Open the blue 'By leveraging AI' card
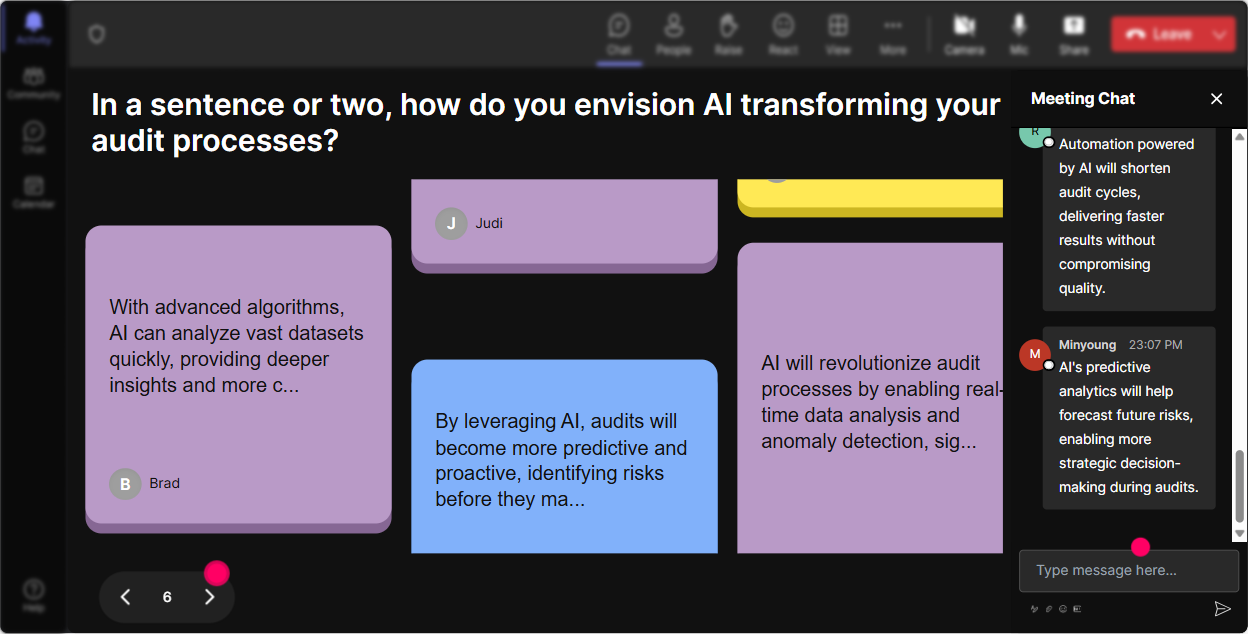Image resolution: width=1248 pixels, height=634 pixels. click(564, 456)
